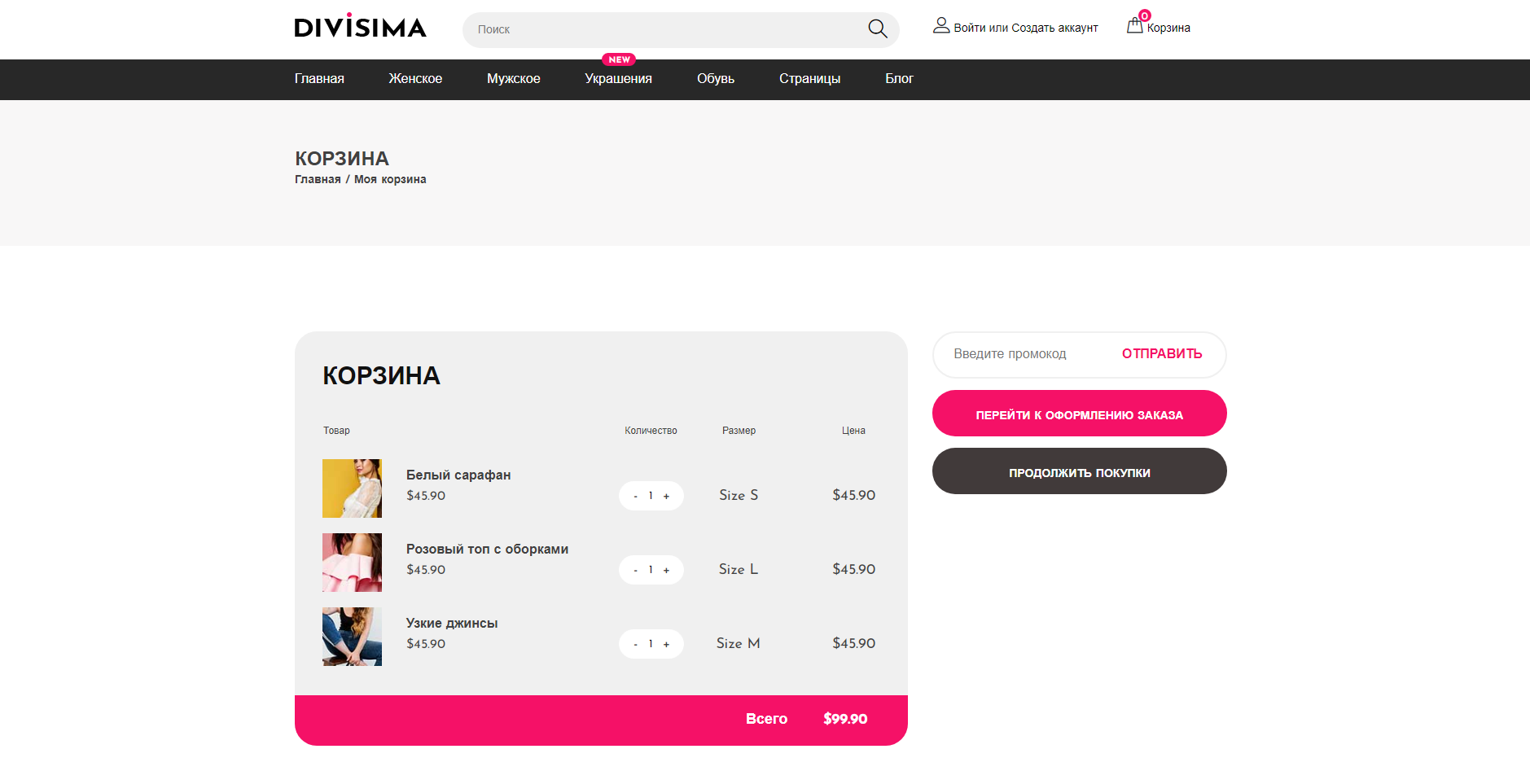The image size is (1530, 784).
Task: Click the NEW badge above Украшения
Action: [619, 59]
